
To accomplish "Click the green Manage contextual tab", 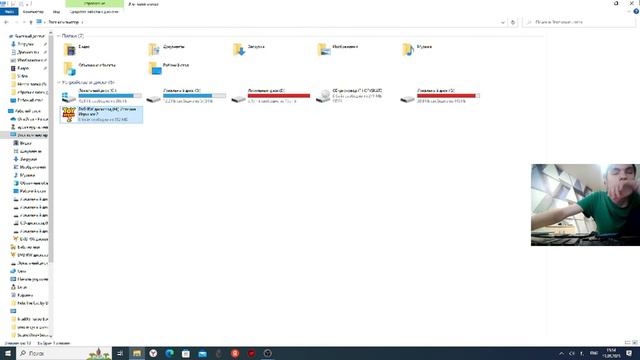I will pyautogui.click(x=95, y=4).
